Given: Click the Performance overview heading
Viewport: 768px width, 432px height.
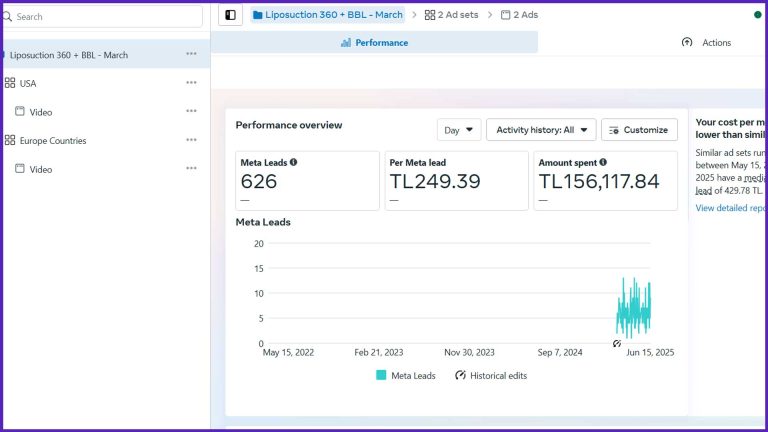Looking at the screenshot, I should coord(289,125).
